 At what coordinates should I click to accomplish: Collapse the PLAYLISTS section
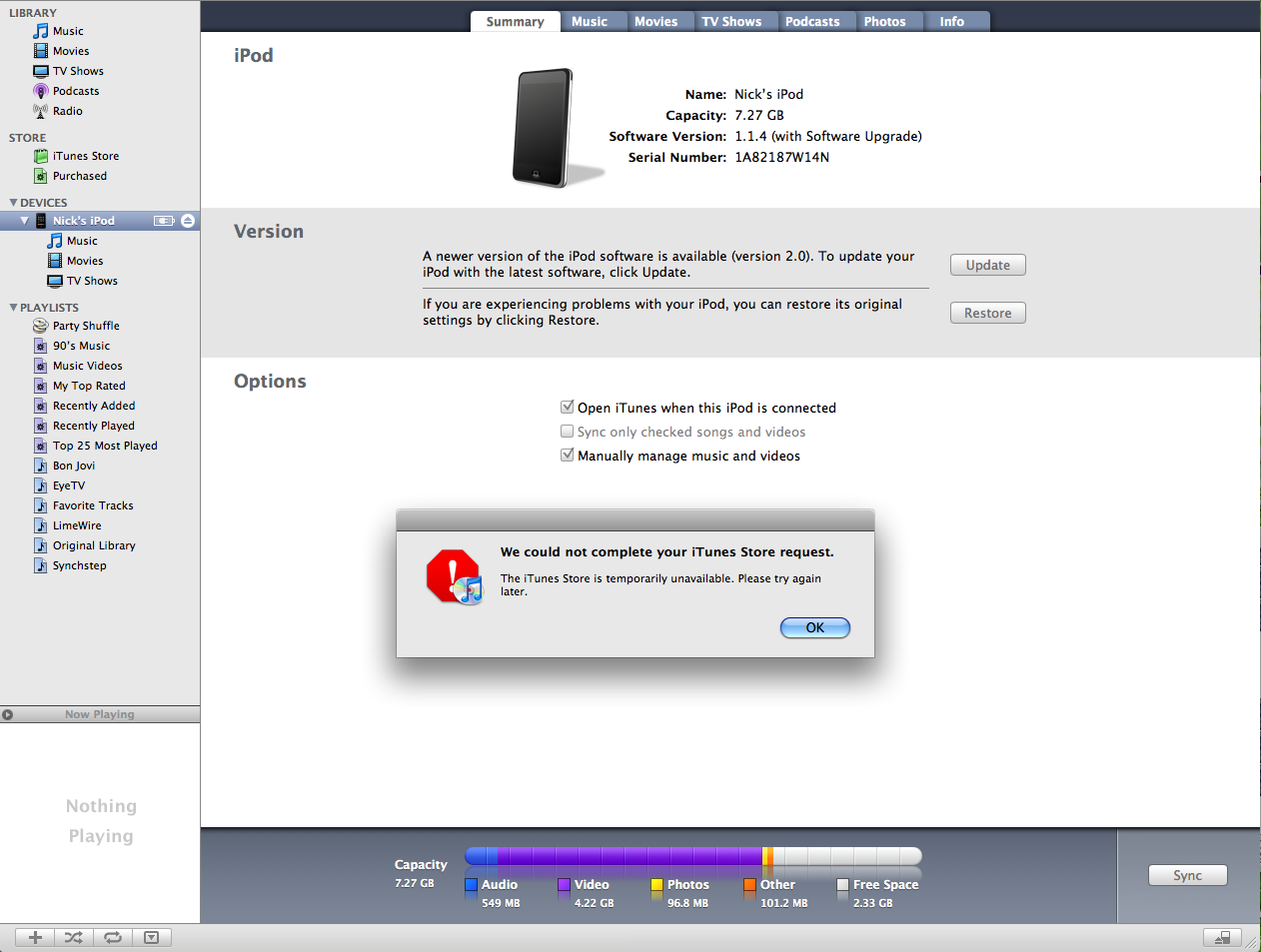click(13, 308)
